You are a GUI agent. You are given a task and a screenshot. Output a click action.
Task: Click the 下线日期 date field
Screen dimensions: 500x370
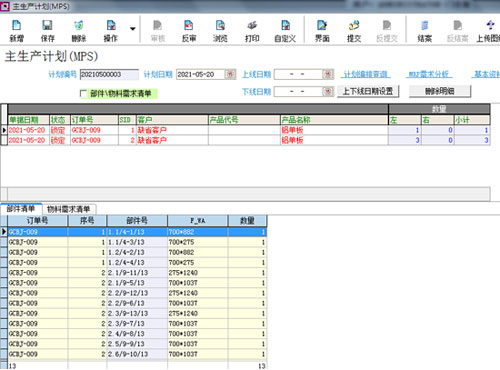(299, 91)
